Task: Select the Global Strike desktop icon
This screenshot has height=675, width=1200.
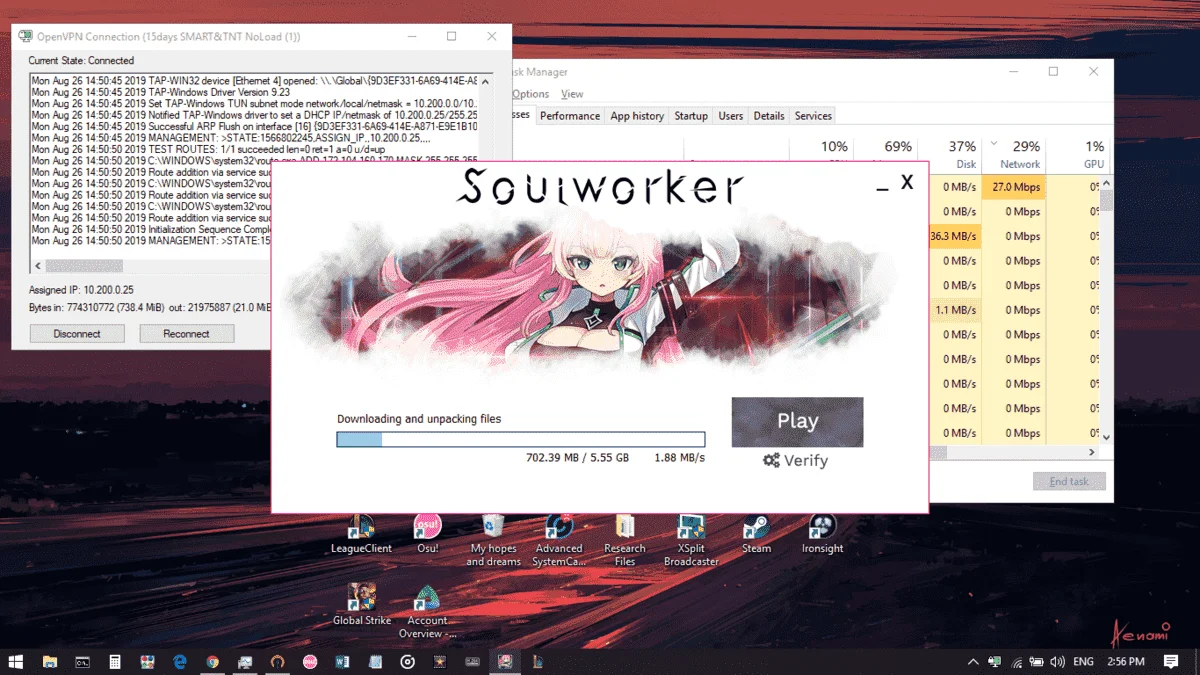Action: coord(361,605)
